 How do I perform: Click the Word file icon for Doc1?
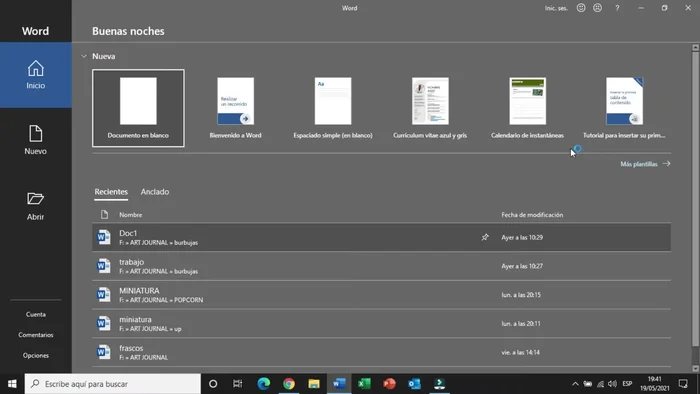(x=104, y=237)
